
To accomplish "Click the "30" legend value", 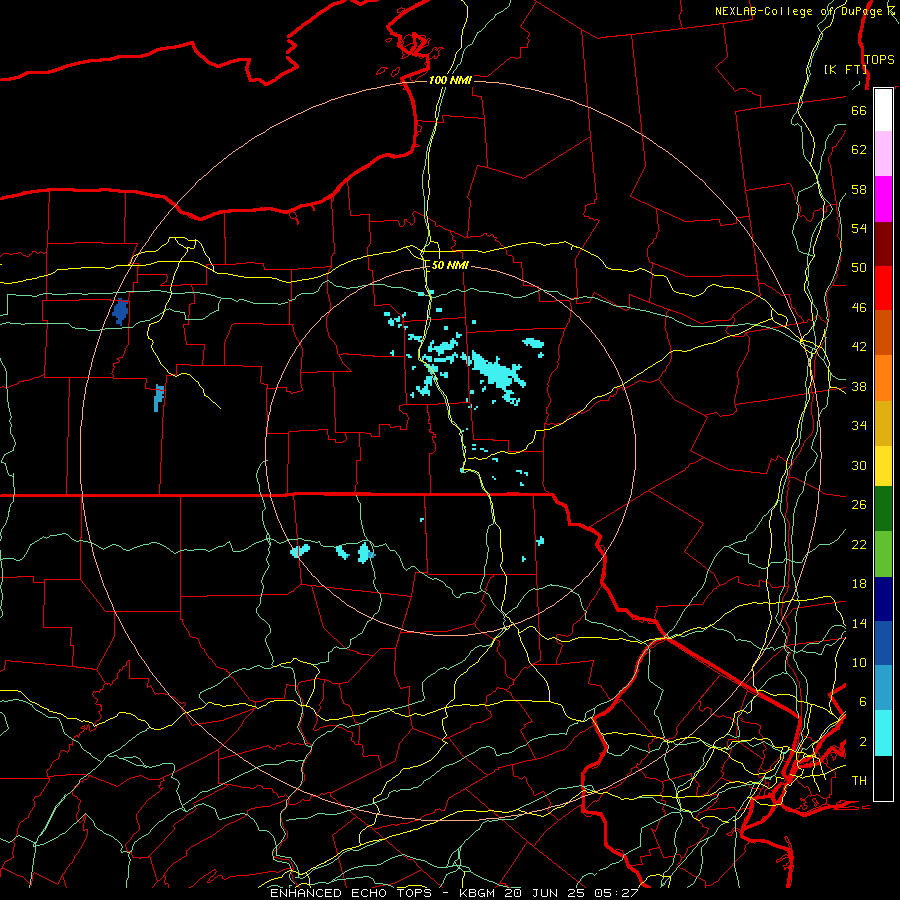I will pyautogui.click(x=859, y=465).
